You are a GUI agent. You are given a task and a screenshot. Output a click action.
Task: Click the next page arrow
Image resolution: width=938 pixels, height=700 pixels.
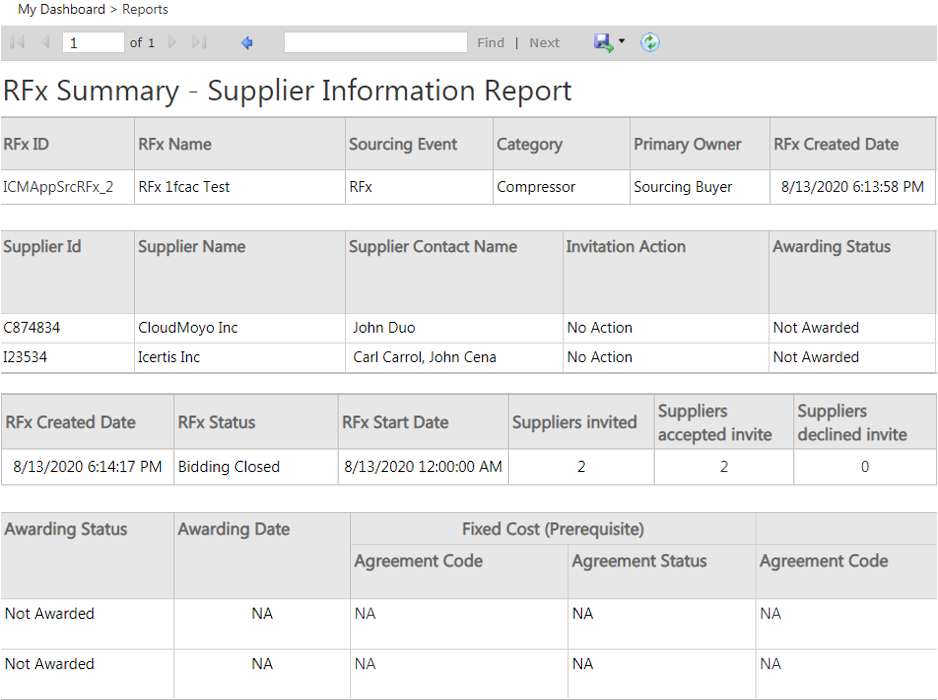172,43
